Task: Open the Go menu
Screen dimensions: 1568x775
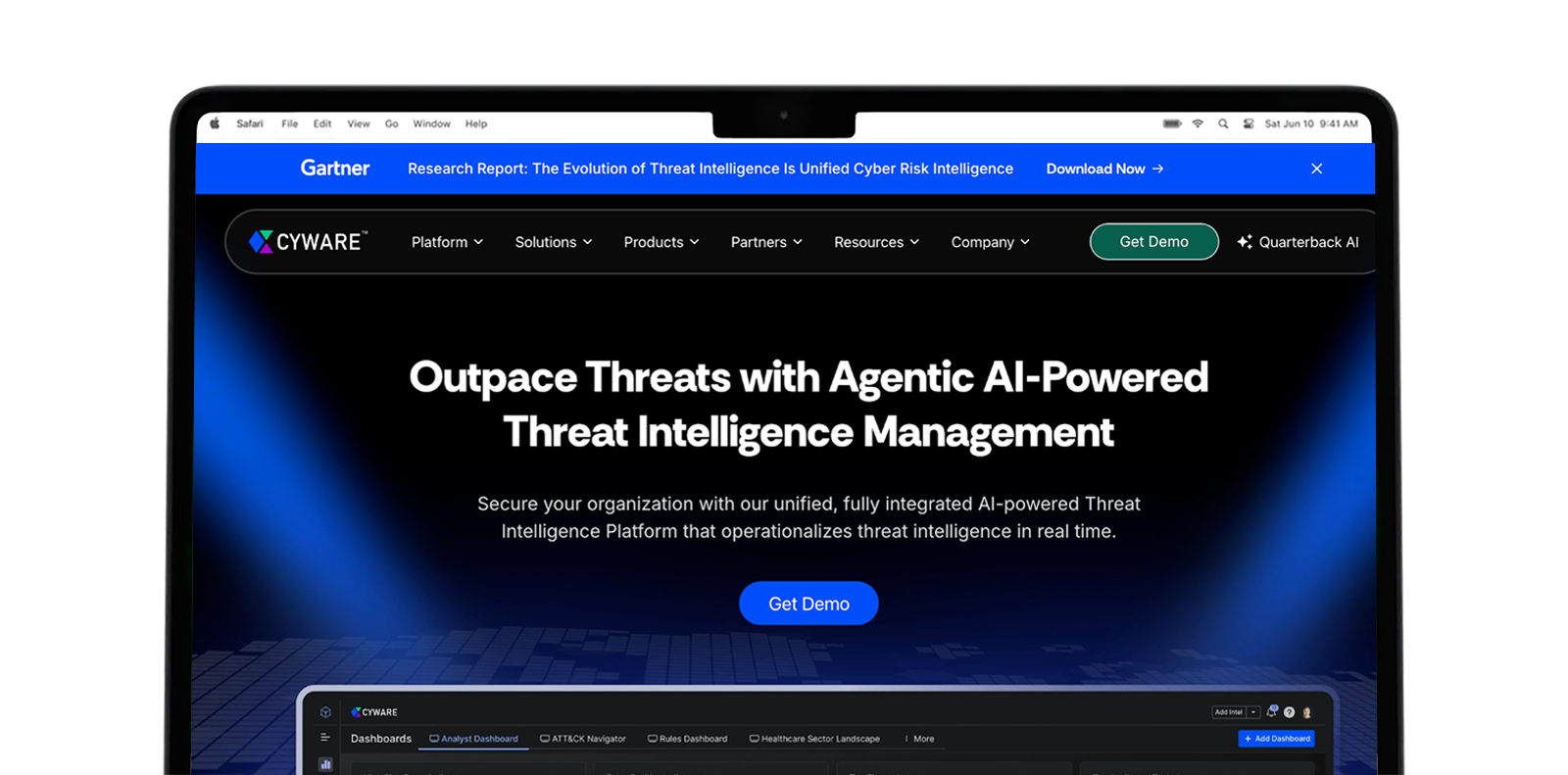Action: pos(392,123)
